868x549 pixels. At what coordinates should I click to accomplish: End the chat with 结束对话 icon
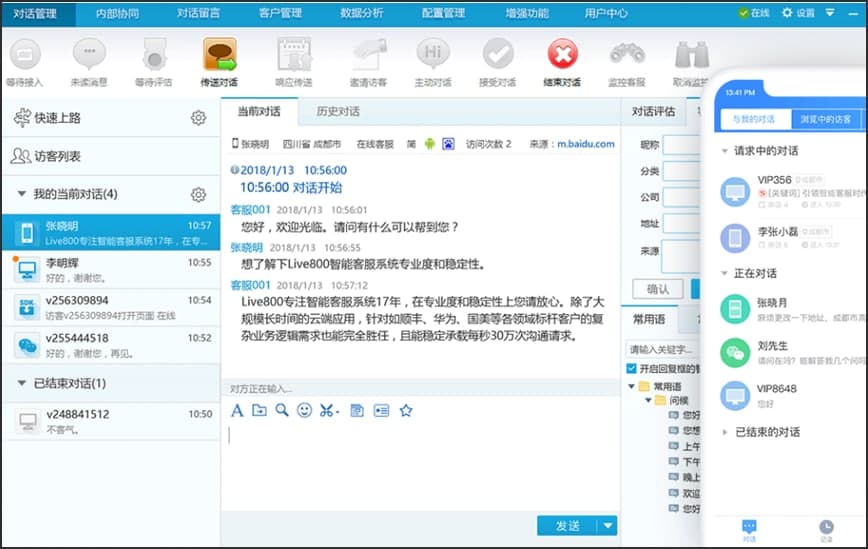(563, 54)
